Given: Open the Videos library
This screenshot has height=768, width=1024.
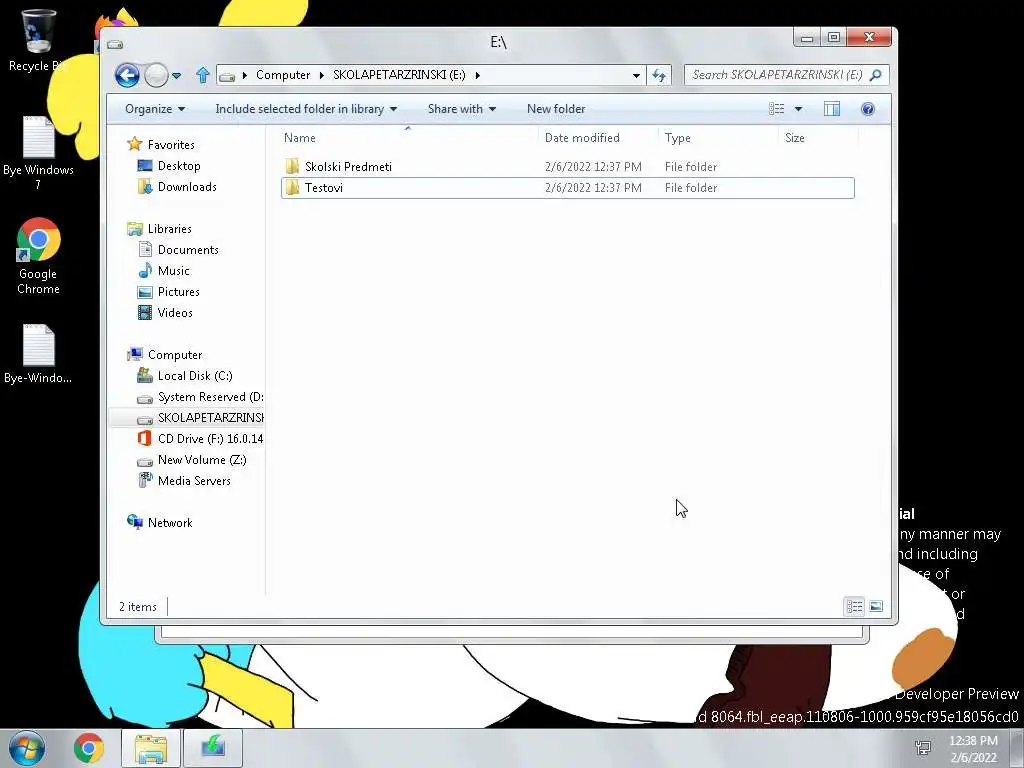Looking at the screenshot, I should coord(174,312).
